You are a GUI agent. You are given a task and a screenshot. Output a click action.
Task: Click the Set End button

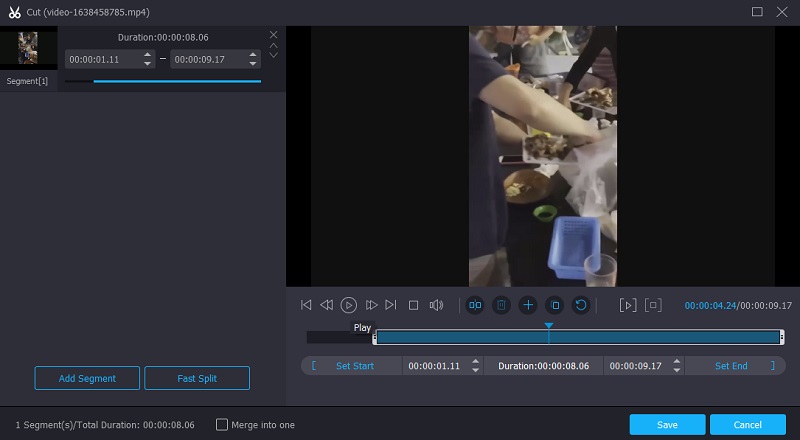pos(731,366)
